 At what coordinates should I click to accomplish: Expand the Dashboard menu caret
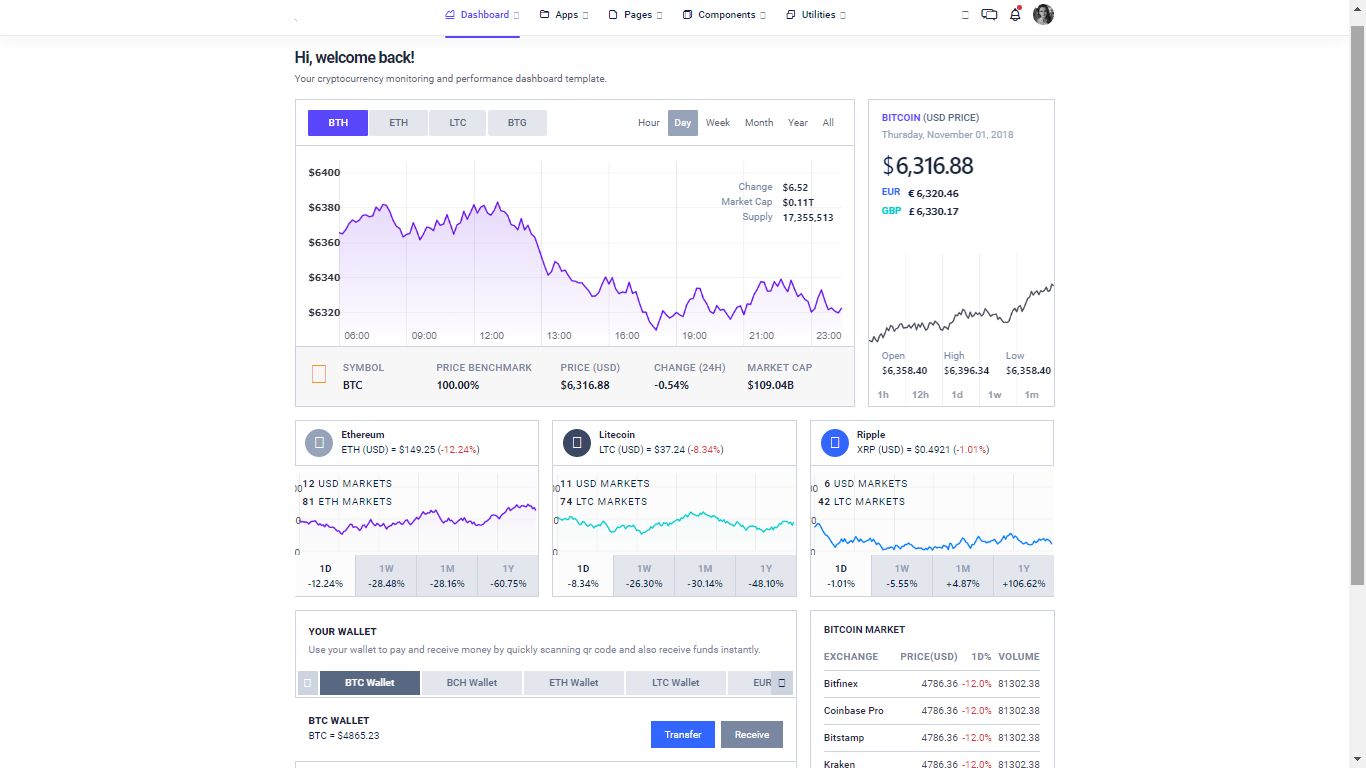[517, 15]
